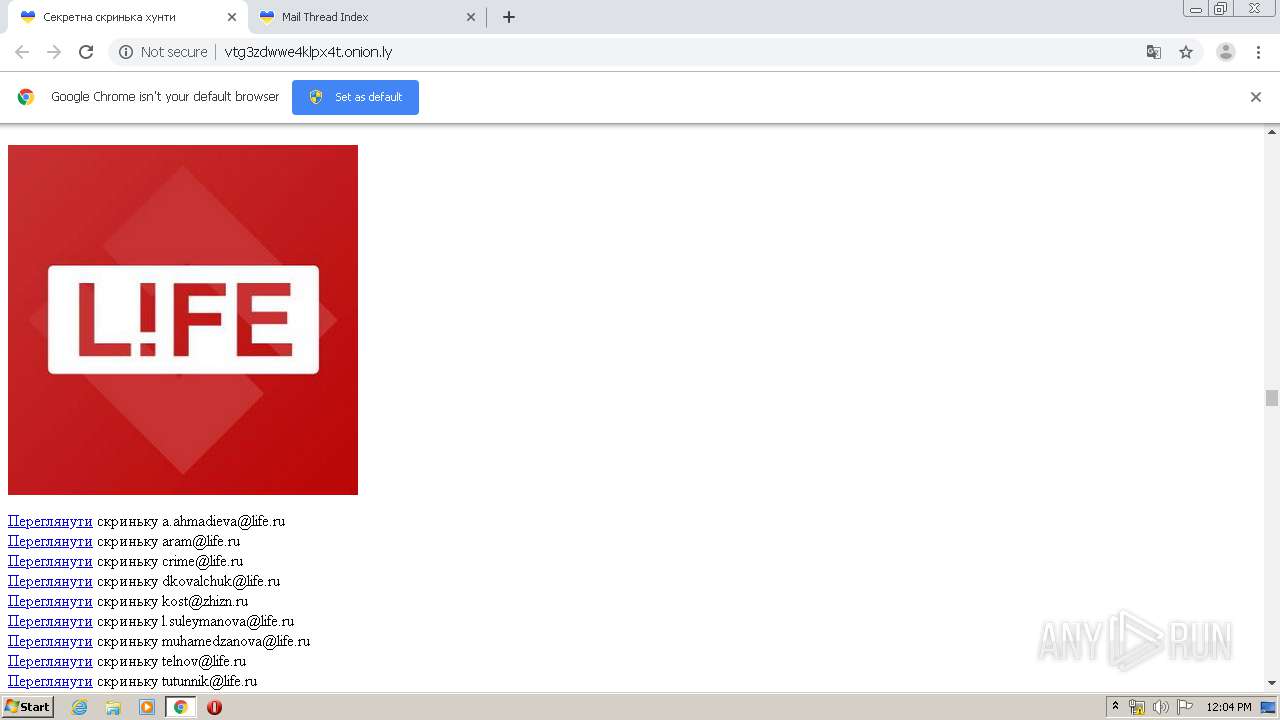Open Internet Explorer from the taskbar
This screenshot has width=1280, height=720.
79,707
